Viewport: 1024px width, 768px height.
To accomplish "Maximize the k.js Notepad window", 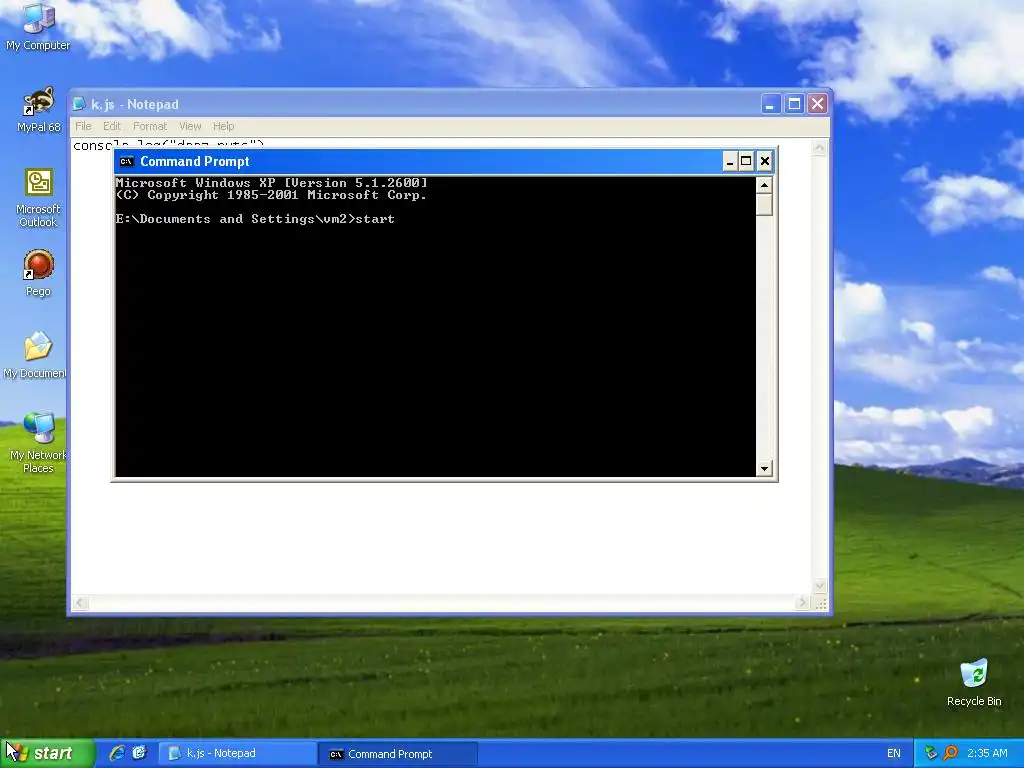I will click(x=794, y=104).
